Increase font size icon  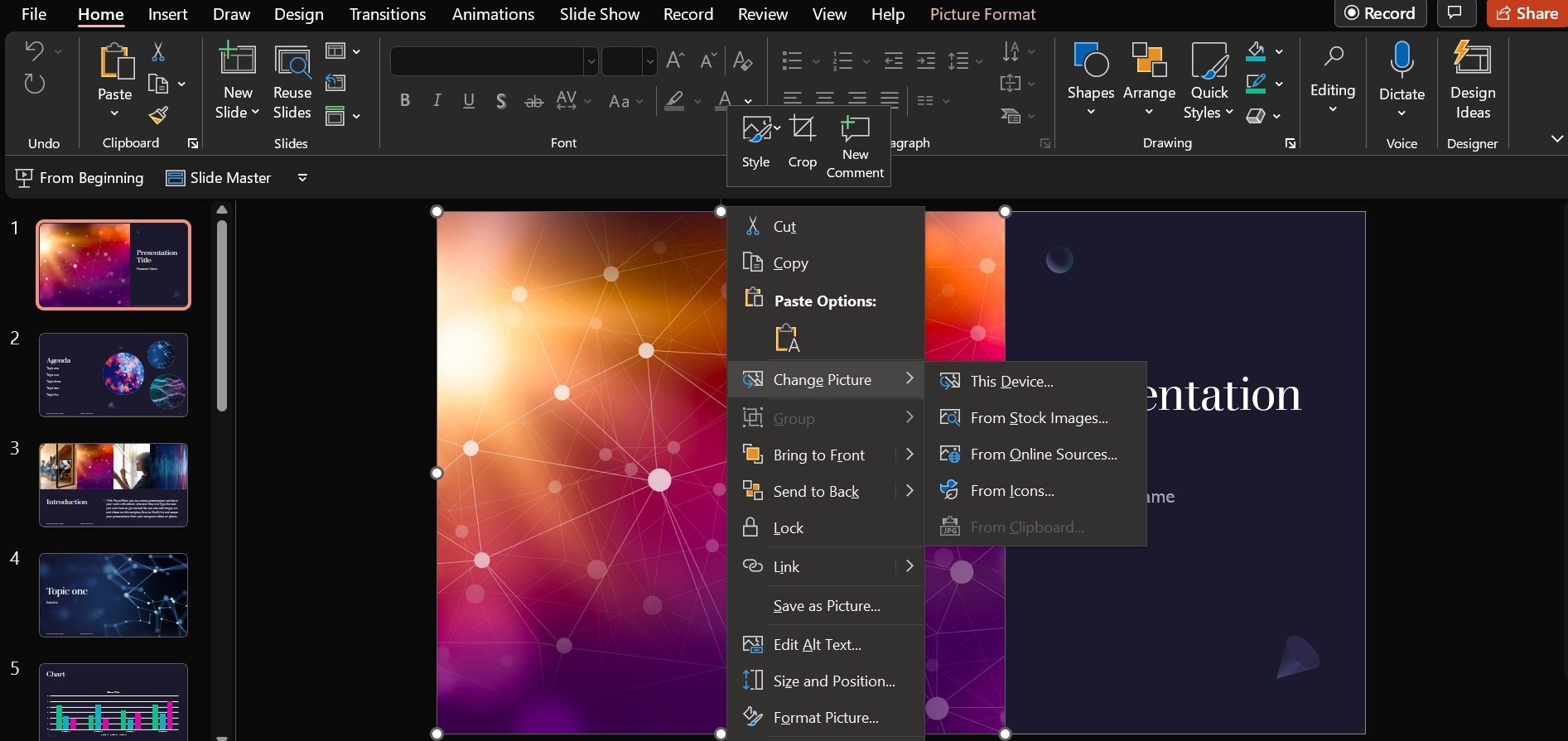pyautogui.click(x=675, y=60)
